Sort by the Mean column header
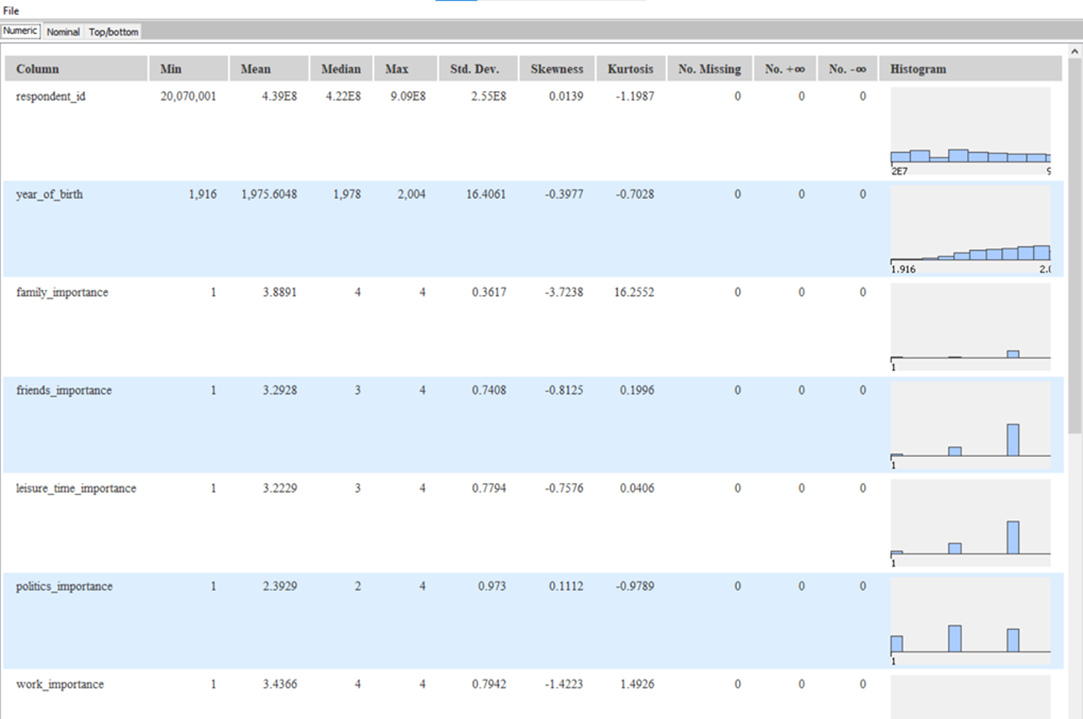The width and height of the screenshot is (1083, 719). 269,69
